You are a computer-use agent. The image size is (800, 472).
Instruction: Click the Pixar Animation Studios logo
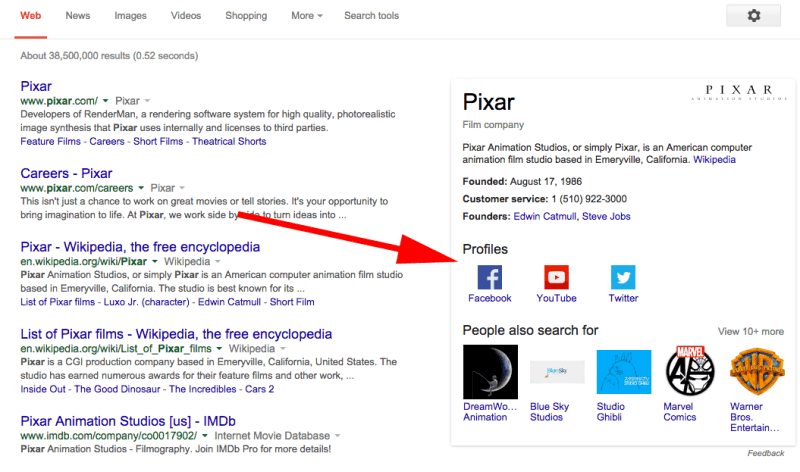pyautogui.click(x=738, y=92)
